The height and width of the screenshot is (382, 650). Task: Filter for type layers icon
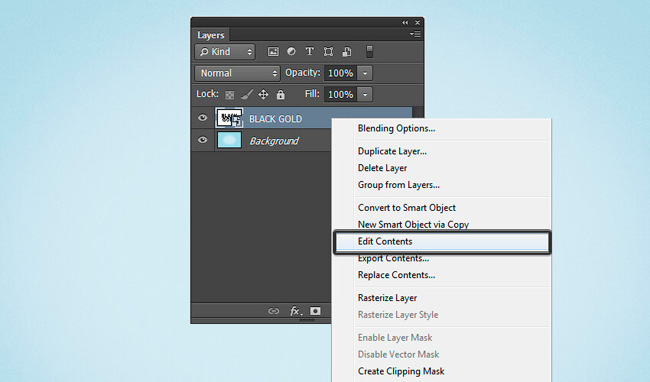310,51
